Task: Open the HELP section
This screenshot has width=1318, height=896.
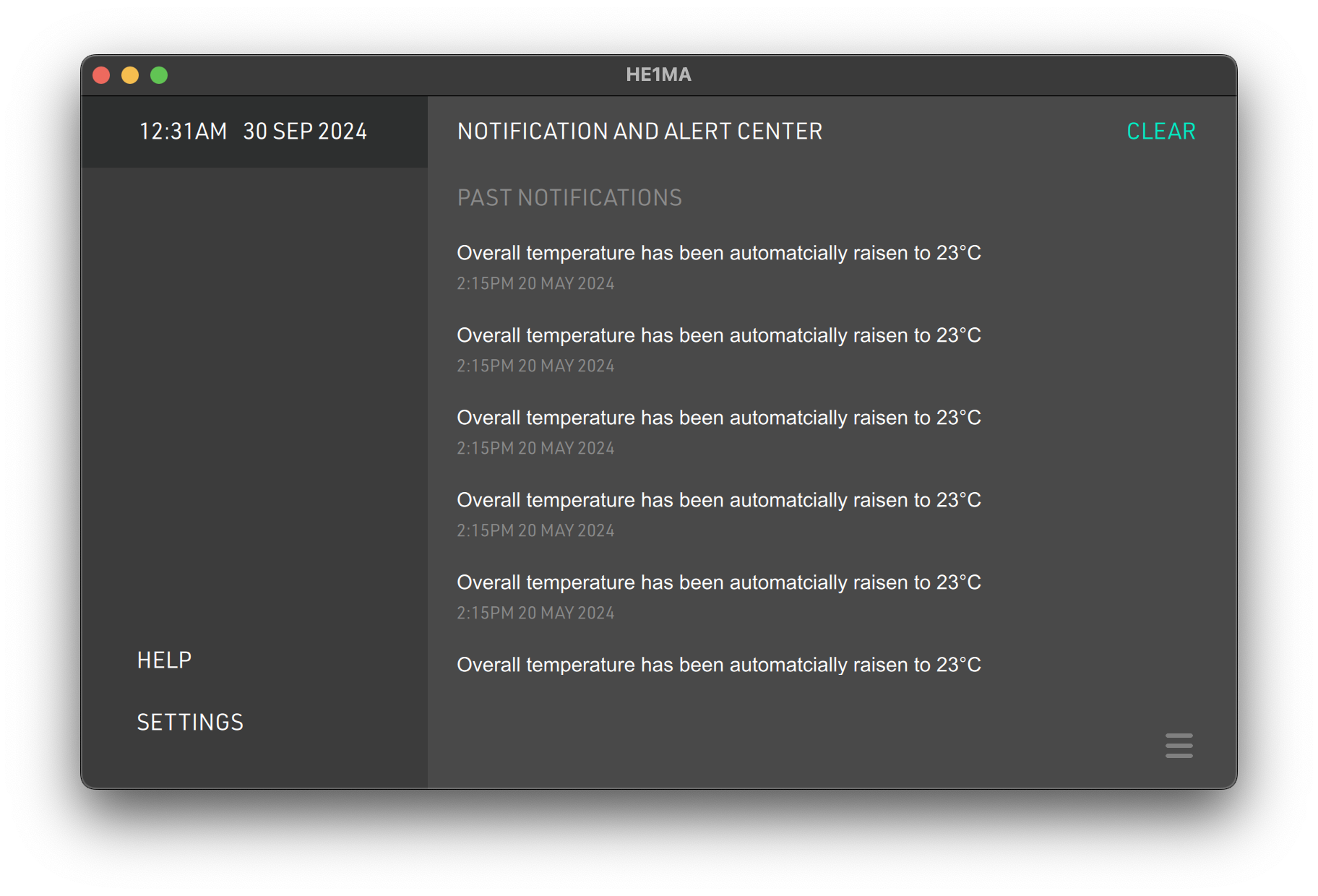Action: click(165, 660)
